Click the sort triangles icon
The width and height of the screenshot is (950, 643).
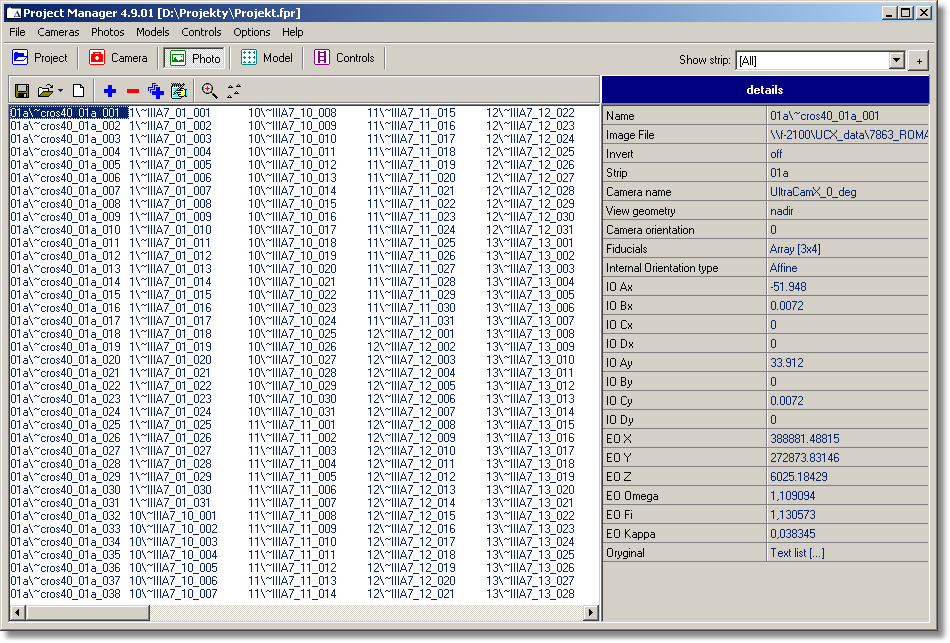[234, 91]
